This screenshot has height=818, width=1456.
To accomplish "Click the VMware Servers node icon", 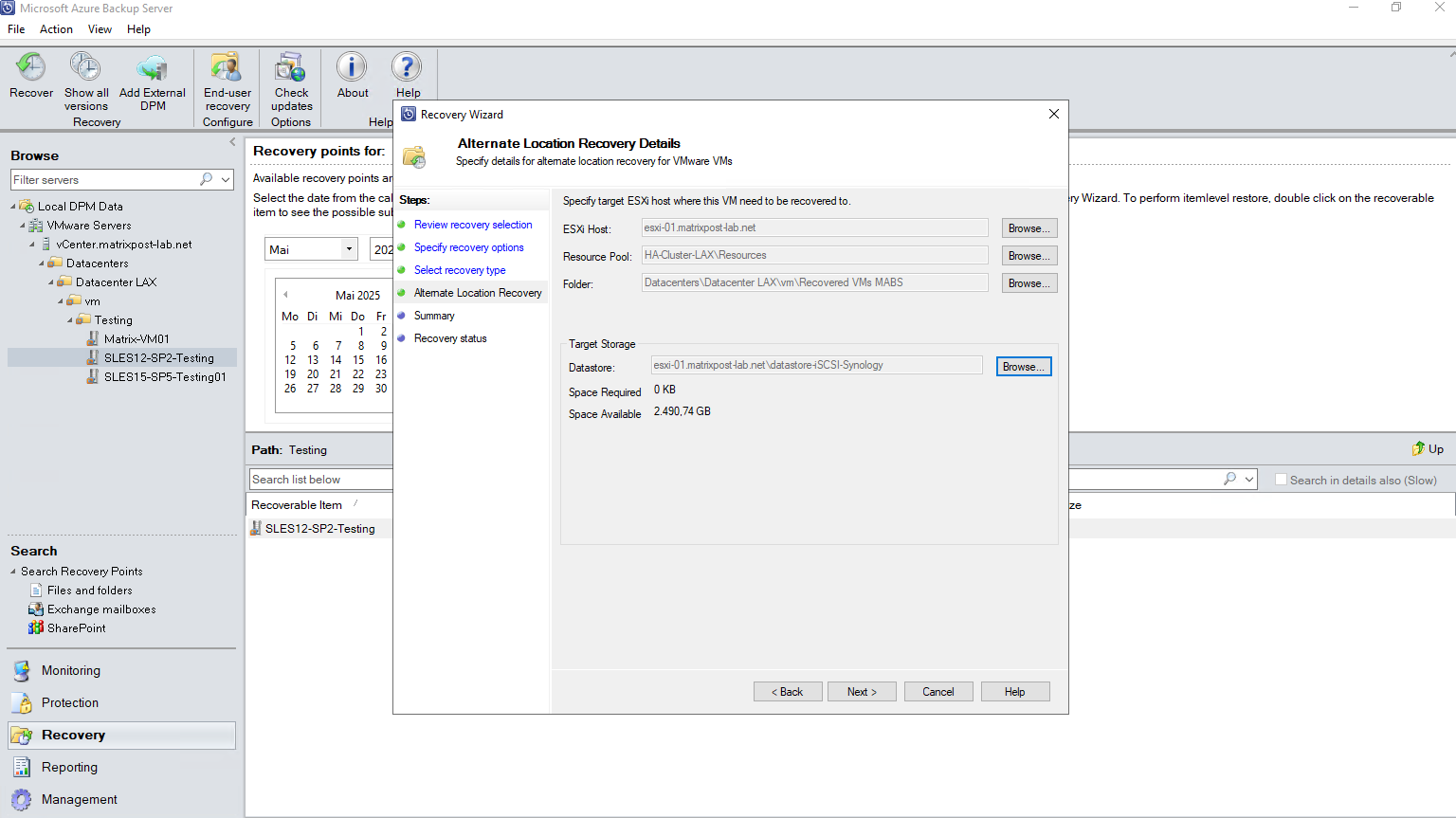I will (x=36, y=226).
